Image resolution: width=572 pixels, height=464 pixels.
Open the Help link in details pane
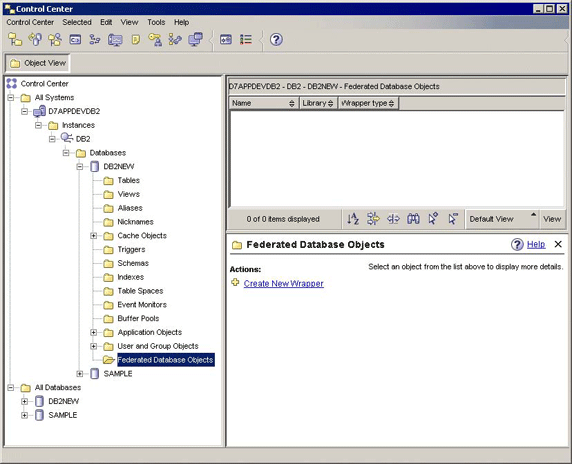click(x=536, y=244)
